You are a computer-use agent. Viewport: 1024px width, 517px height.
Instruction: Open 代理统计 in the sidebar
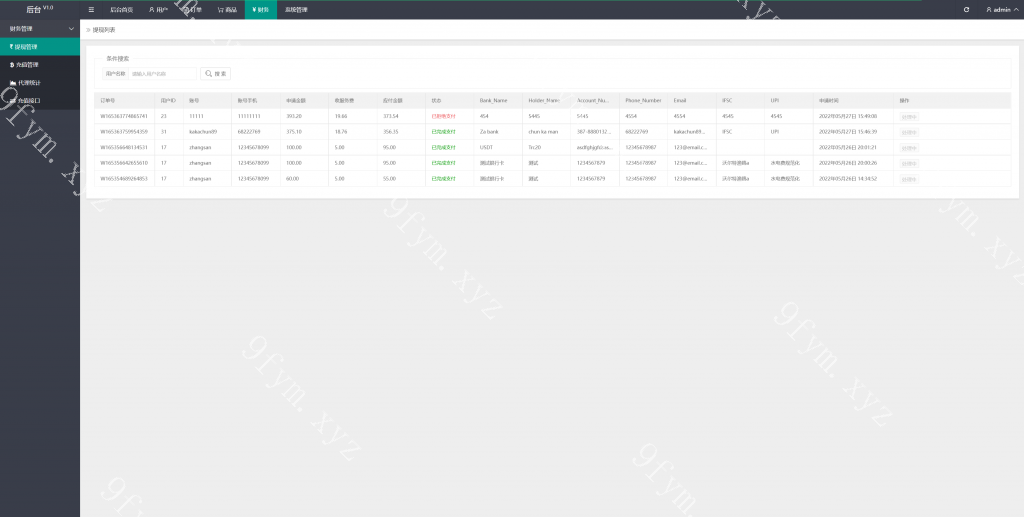pos(40,83)
